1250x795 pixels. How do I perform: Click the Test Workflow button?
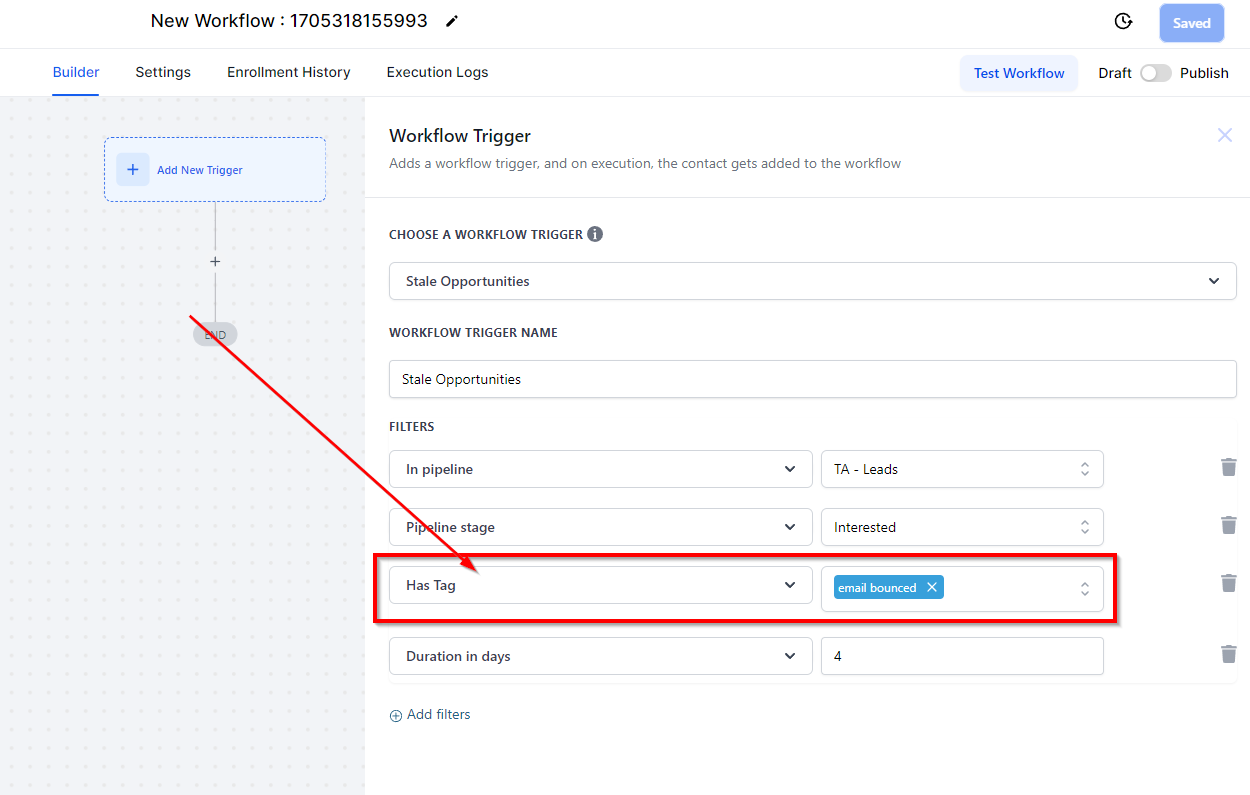[x=1018, y=73]
